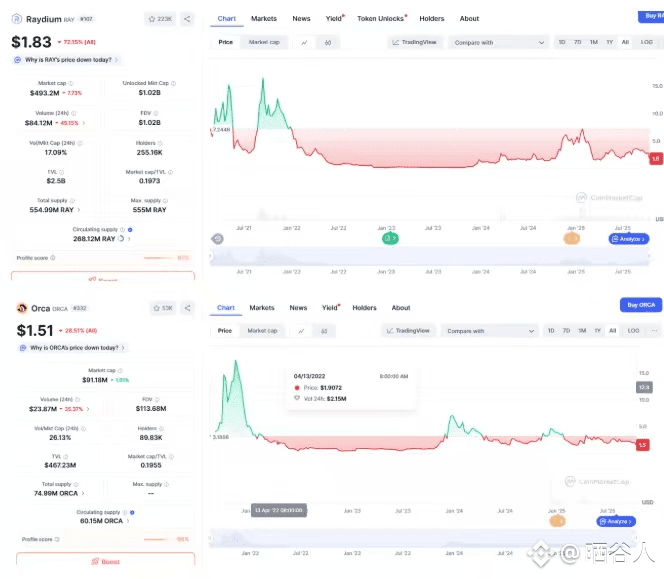The height and width of the screenshot is (579, 664).
Task: Click the Buy ORCA button
Action: coord(641,305)
